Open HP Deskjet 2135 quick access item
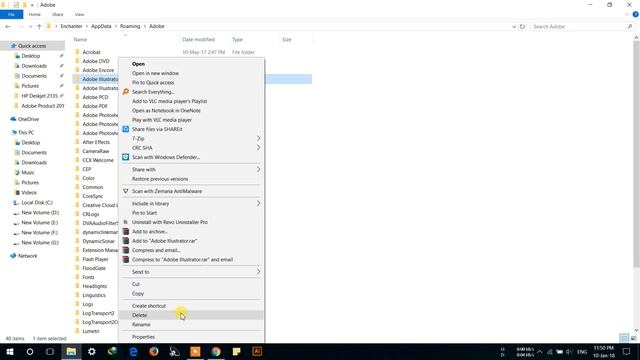Image resolution: width=640 pixels, height=360 pixels. click(39, 96)
